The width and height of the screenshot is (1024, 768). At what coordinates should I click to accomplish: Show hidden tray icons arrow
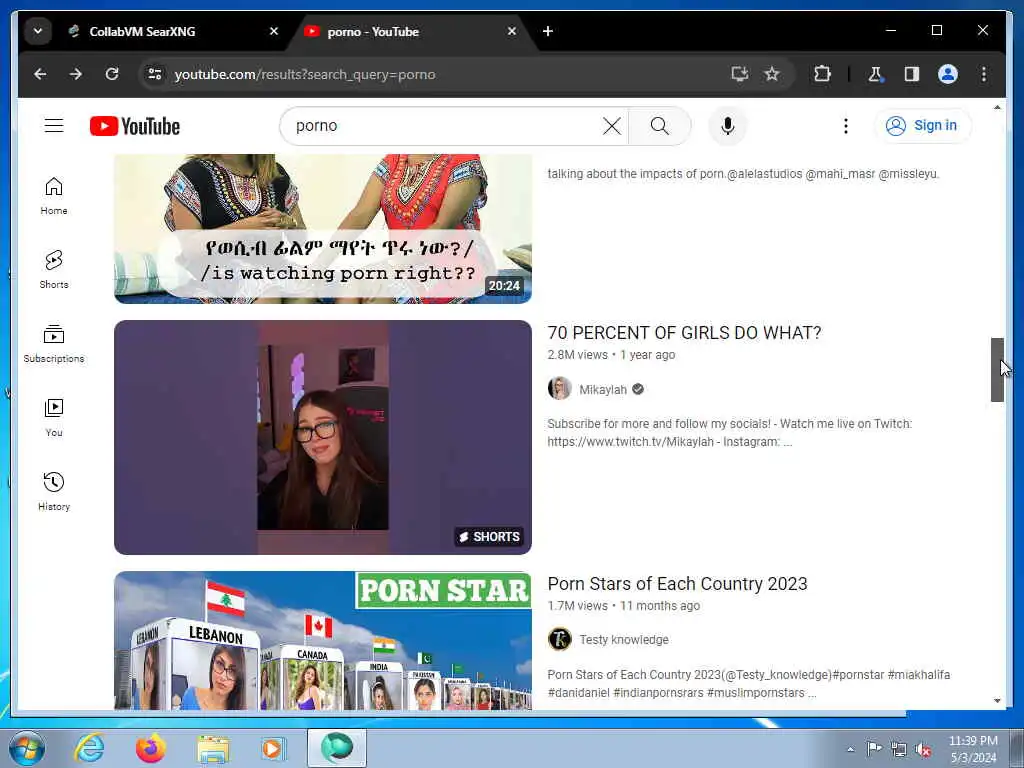coord(850,749)
